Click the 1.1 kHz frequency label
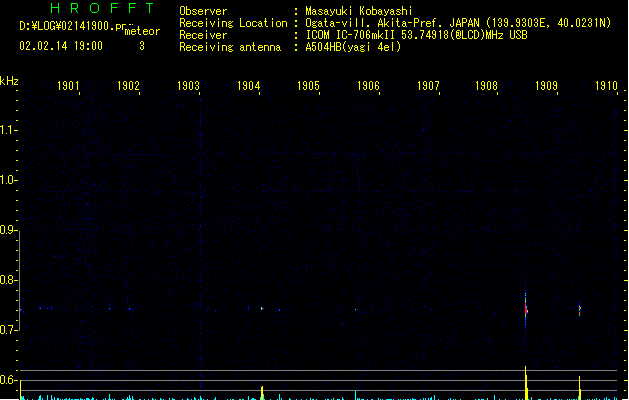 (8, 130)
